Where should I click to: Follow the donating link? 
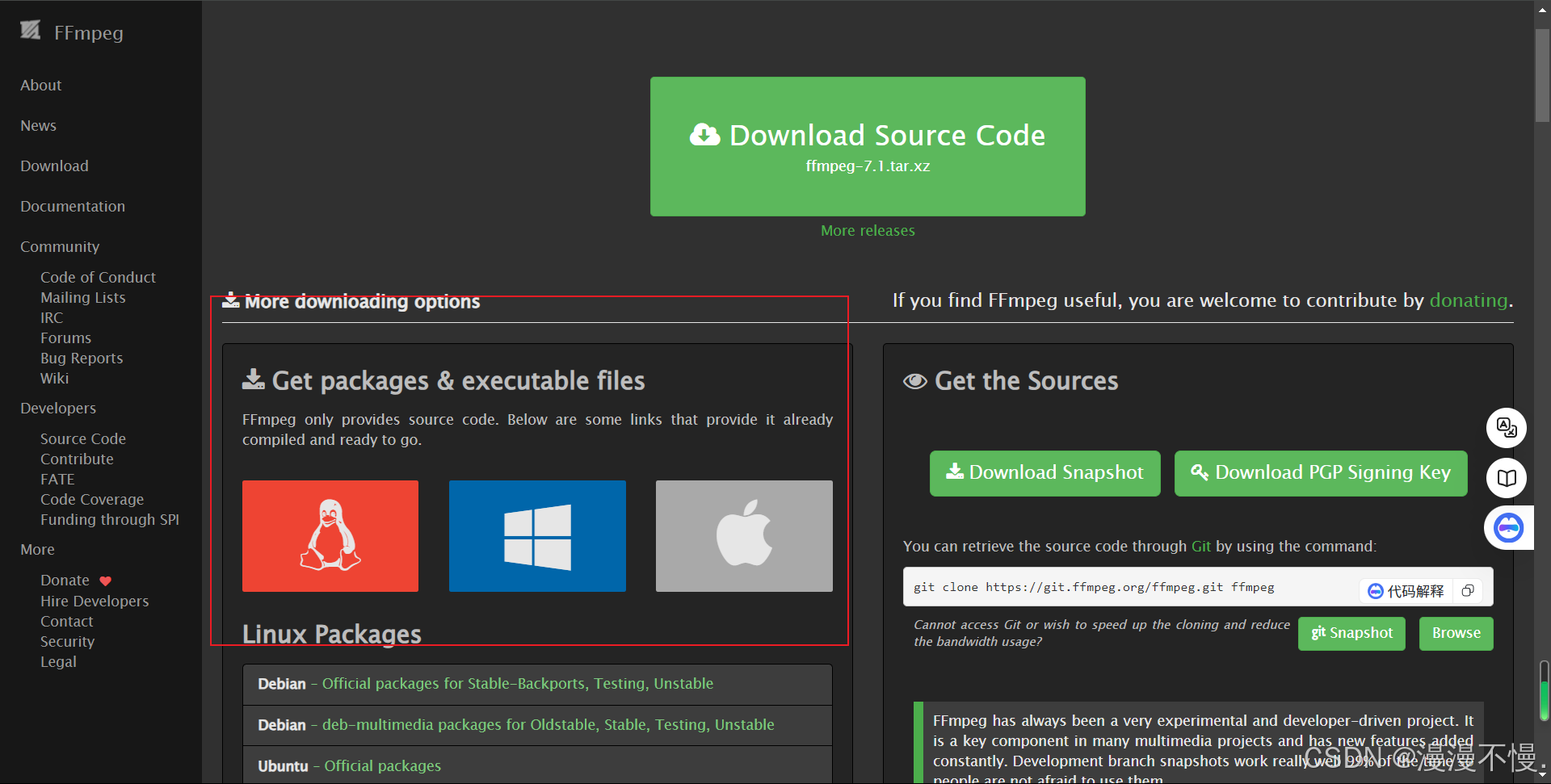(x=1469, y=300)
